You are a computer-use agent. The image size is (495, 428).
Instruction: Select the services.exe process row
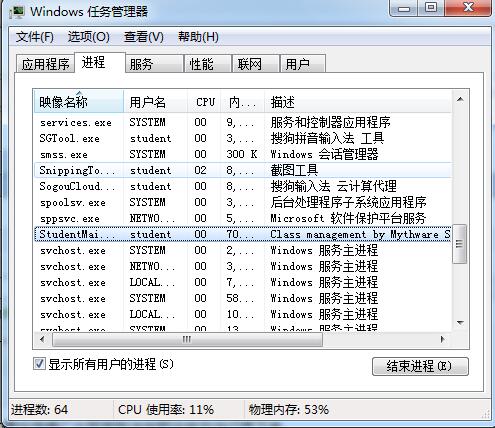coord(243,122)
